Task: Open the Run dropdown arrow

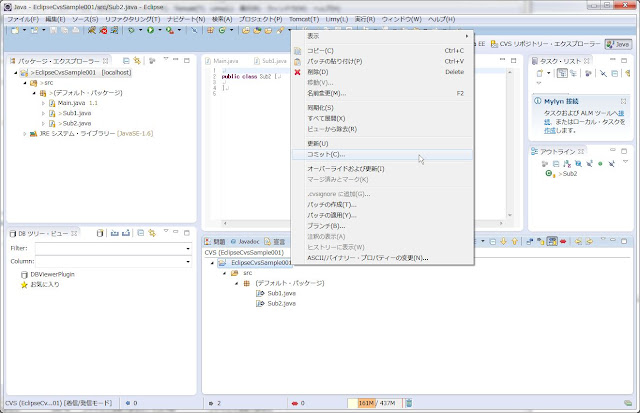Action: coord(160,30)
